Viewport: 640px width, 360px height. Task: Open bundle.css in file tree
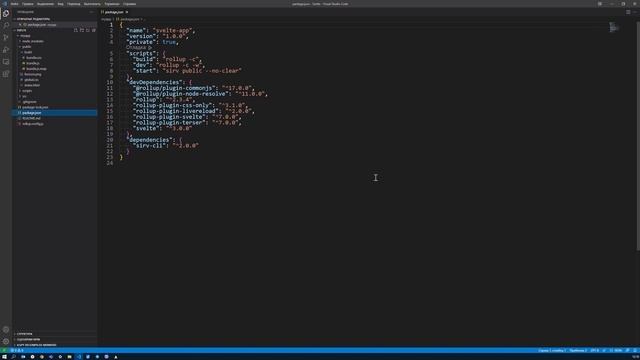click(33, 58)
